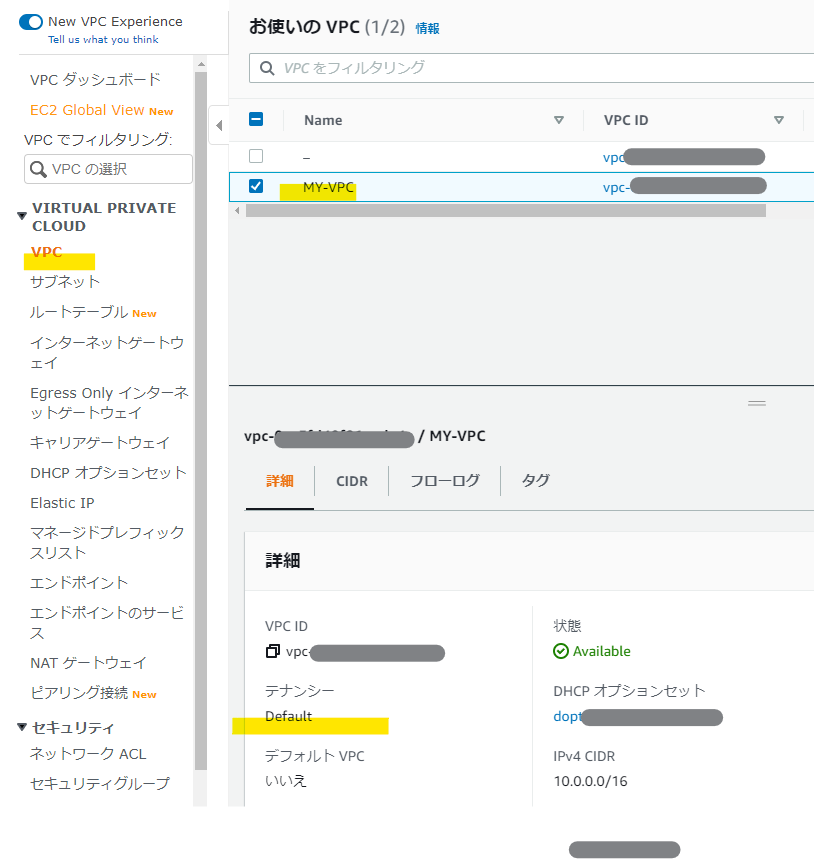The height and width of the screenshot is (859, 814).
Task: Collapse the セキュリティ section
Action: coord(22,727)
